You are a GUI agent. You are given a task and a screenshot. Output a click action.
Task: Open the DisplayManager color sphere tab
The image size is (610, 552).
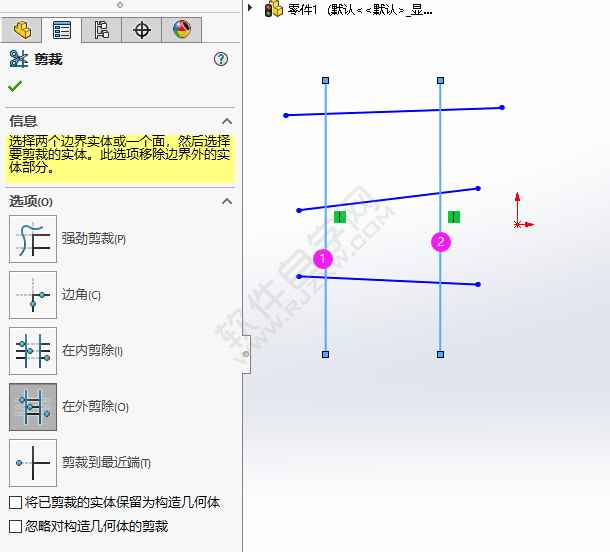[182, 30]
